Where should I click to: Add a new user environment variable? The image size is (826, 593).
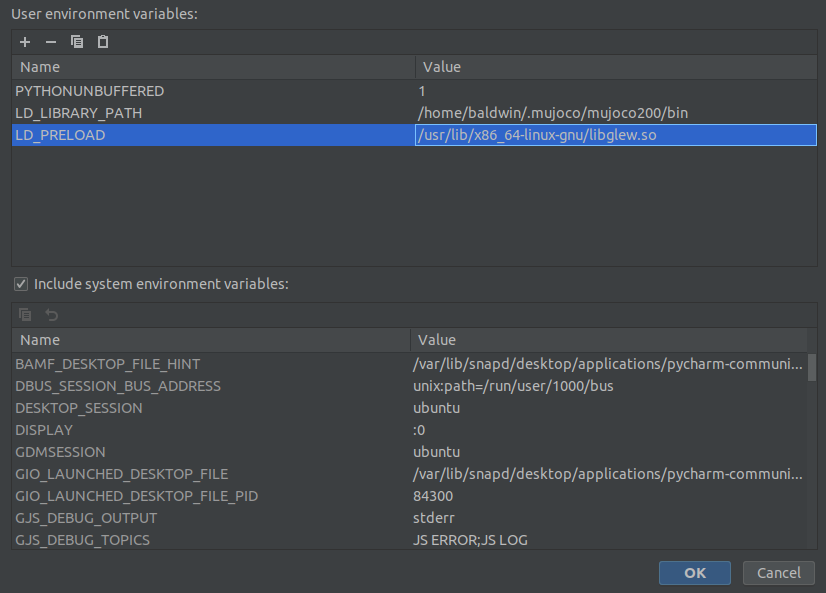[x=24, y=42]
